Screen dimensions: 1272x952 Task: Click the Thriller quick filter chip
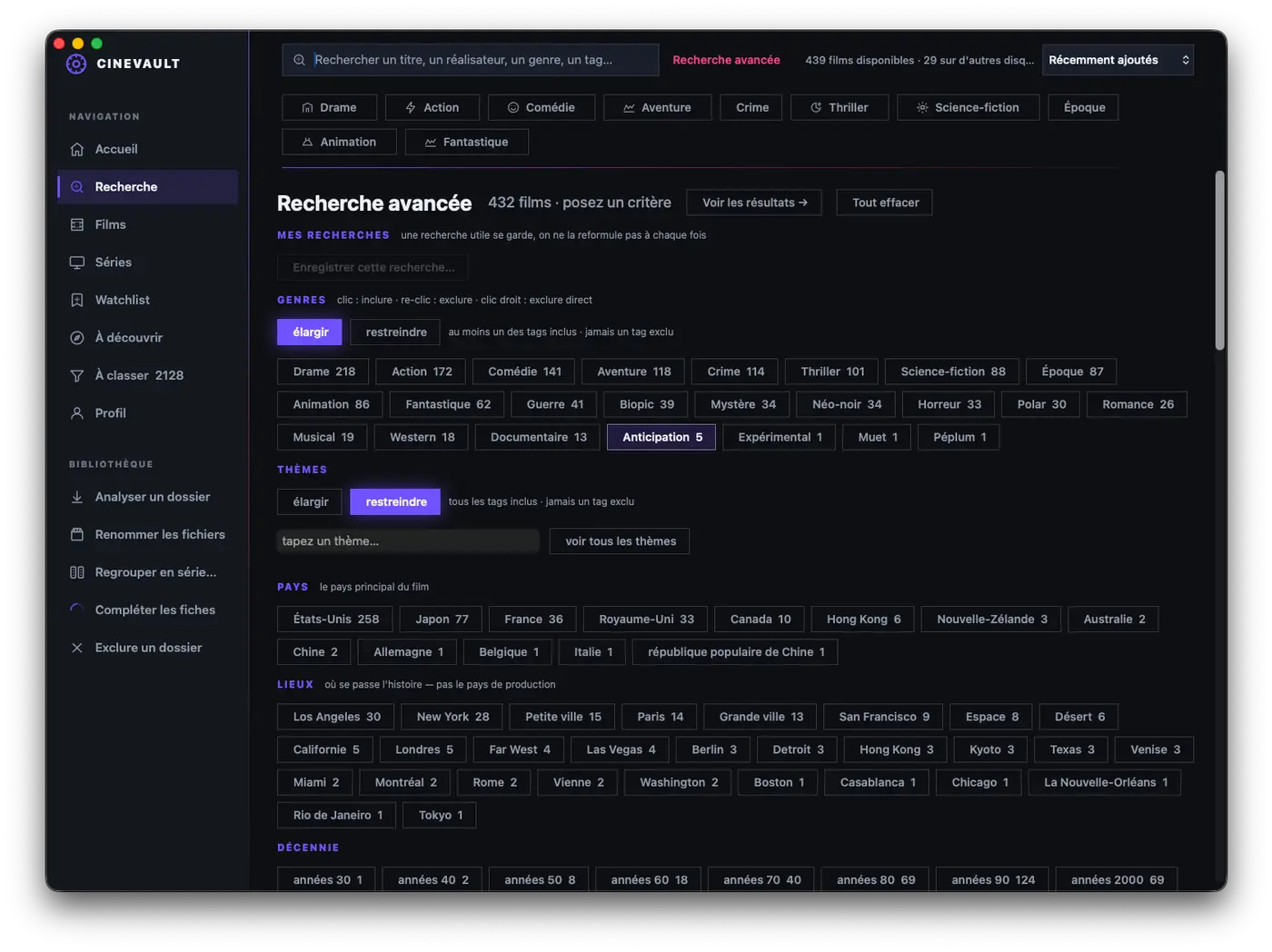tap(839, 107)
